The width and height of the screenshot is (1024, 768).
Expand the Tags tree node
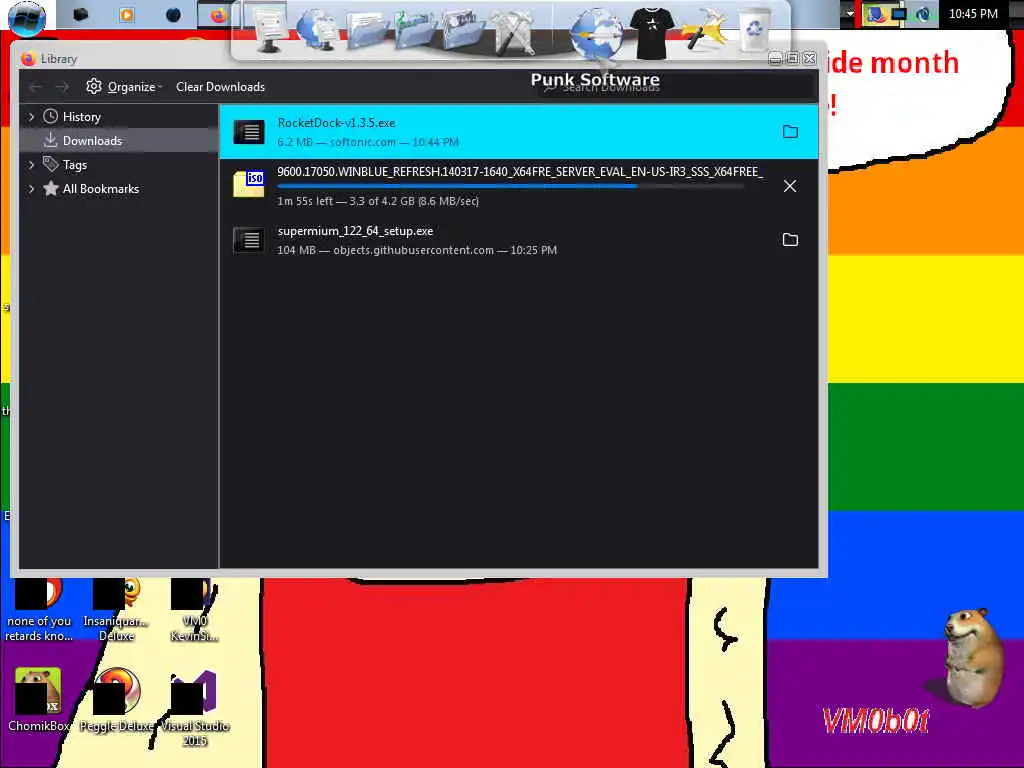[x=31, y=165]
